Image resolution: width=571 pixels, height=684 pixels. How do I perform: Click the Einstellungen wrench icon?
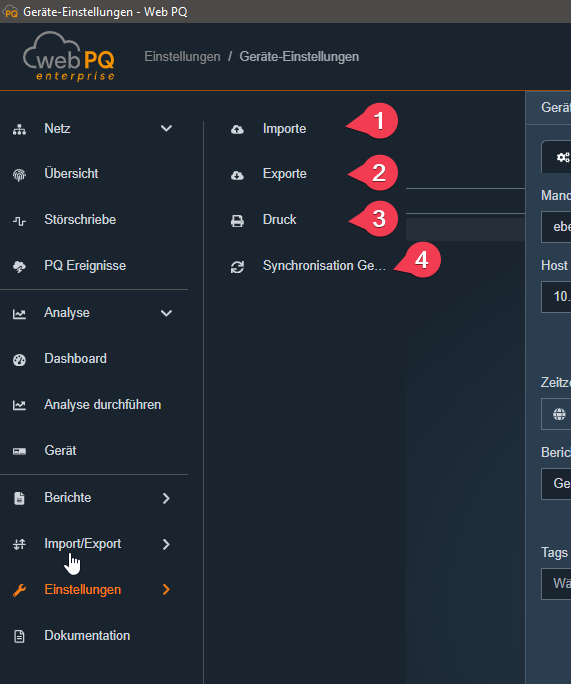coord(19,590)
